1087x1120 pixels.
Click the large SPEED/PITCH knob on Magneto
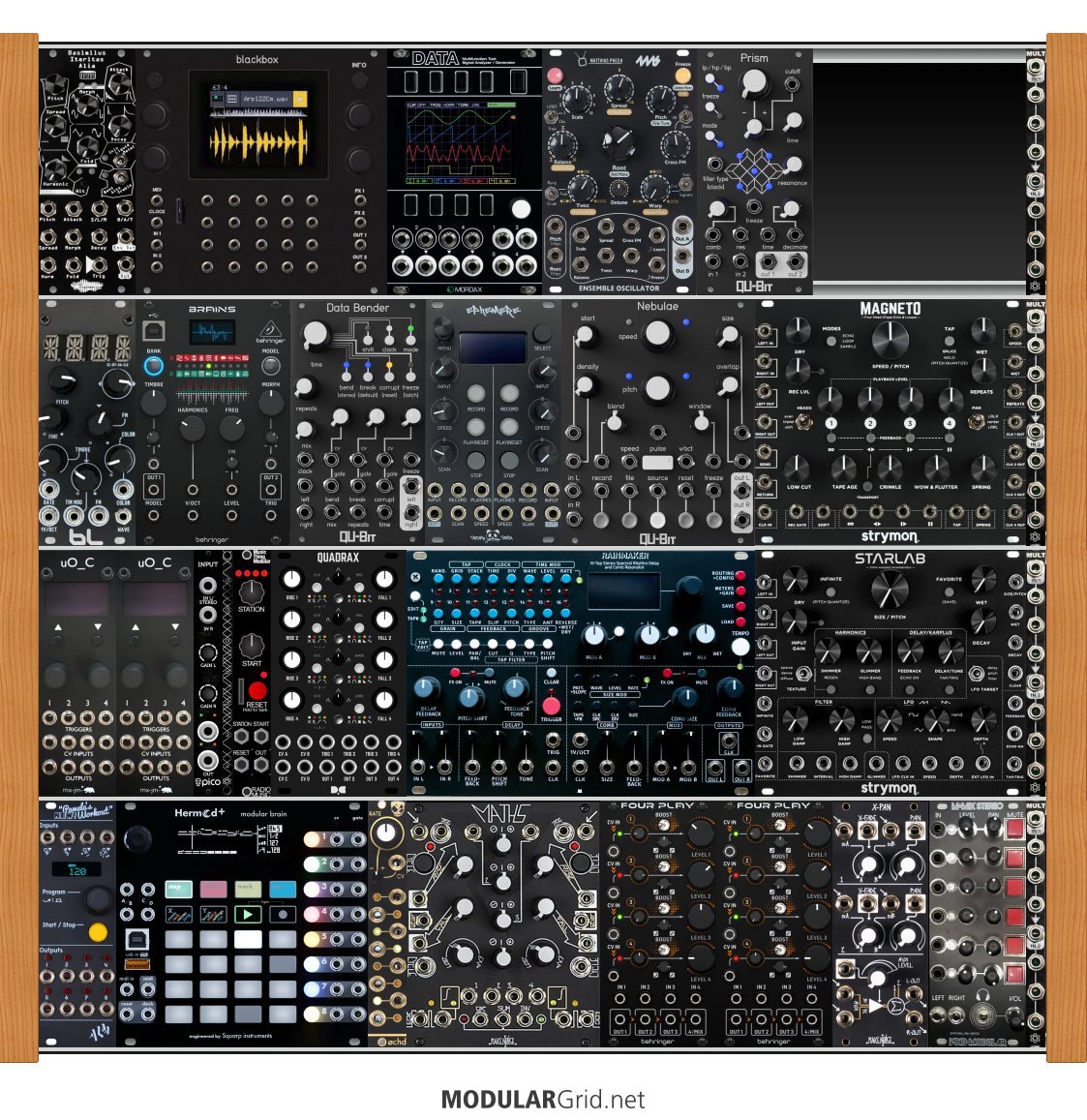(891, 339)
